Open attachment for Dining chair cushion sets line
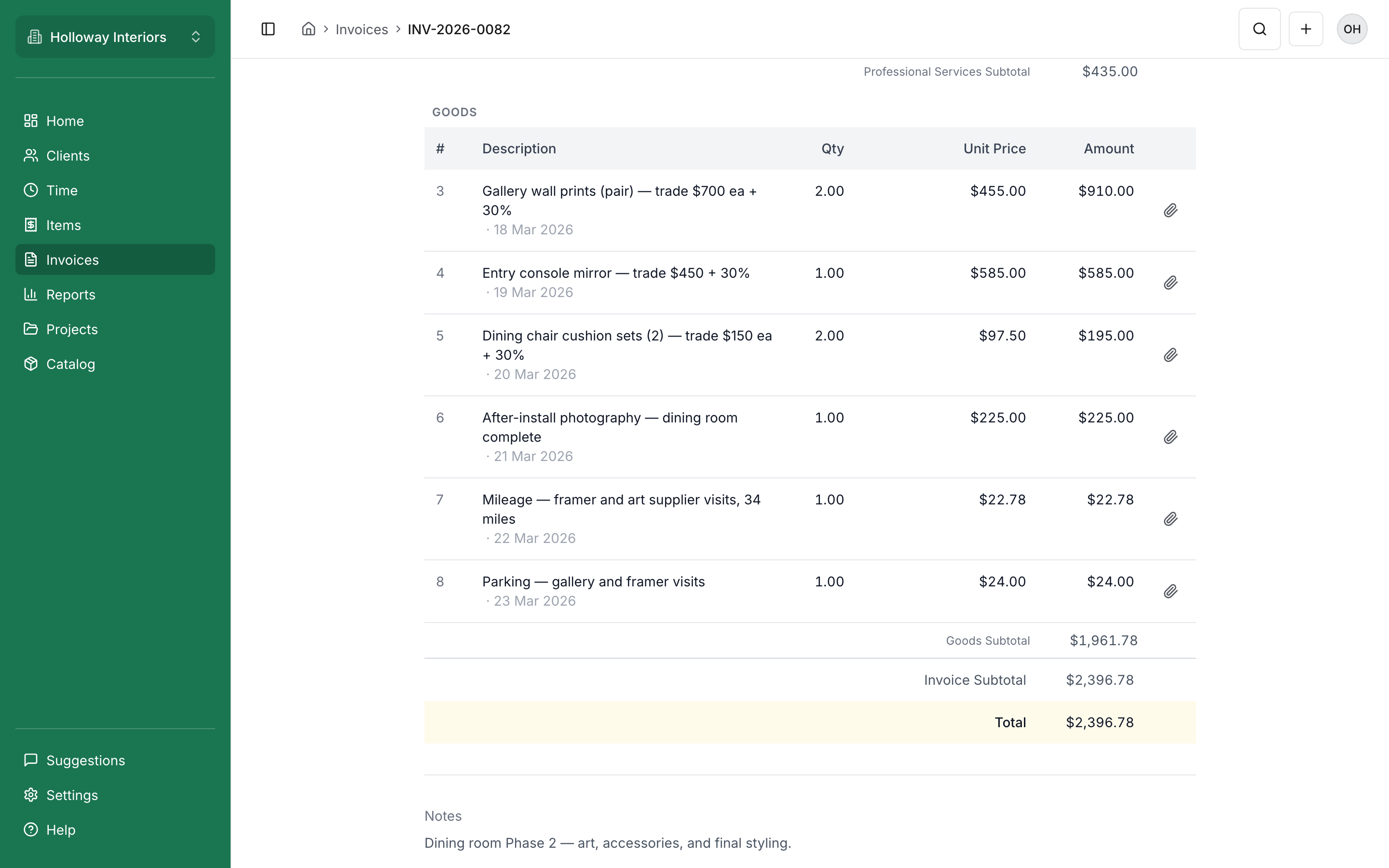Screen dimensions: 1389x868 coord(1171,355)
